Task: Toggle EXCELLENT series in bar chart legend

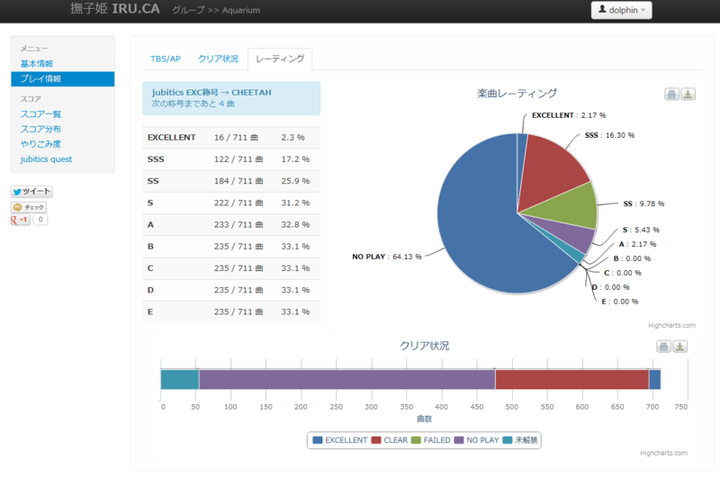Action: pos(340,440)
